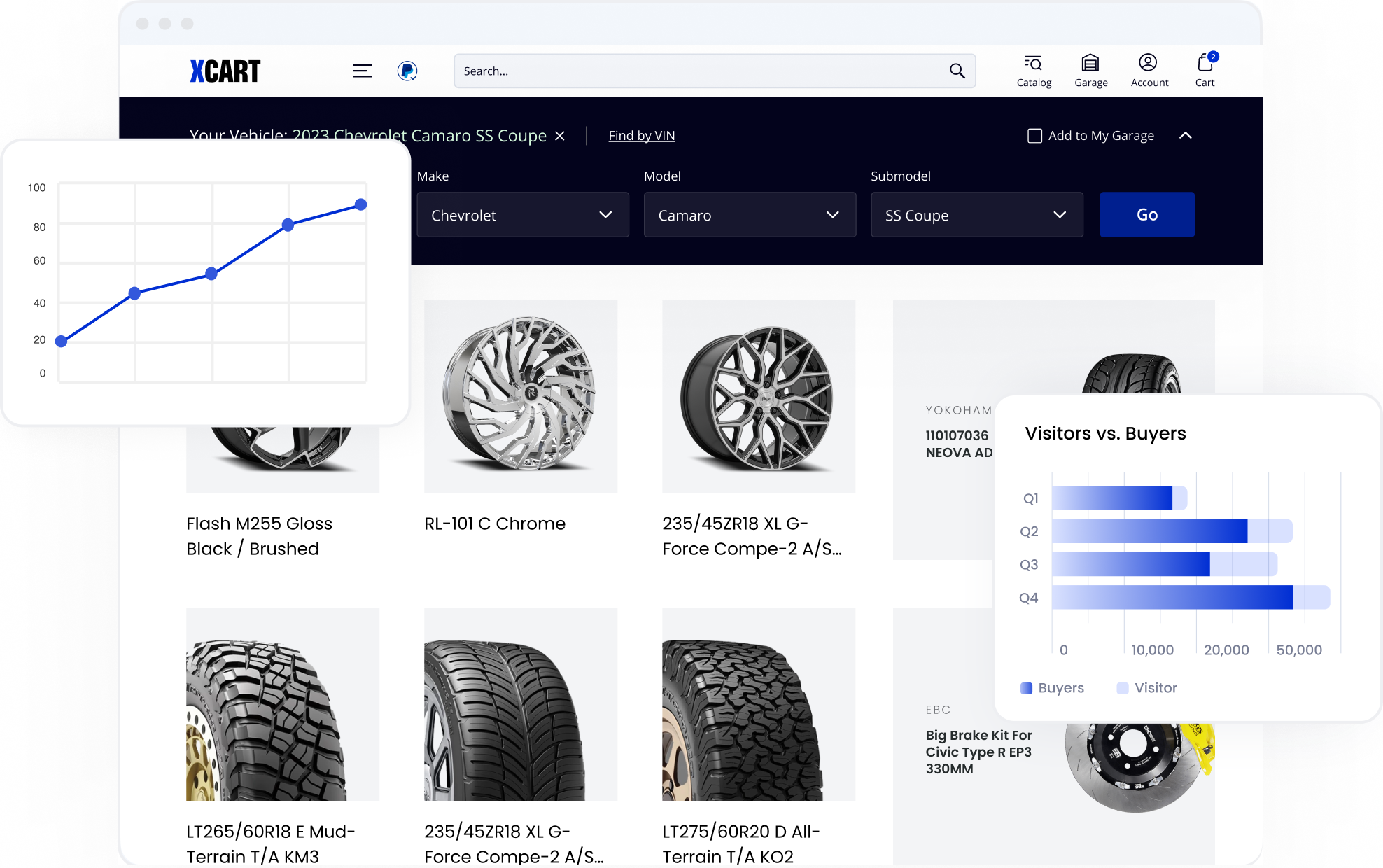Image resolution: width=1383 pixels, height=868 pixels.
Task: Open the Model dropdown showing Camaro
Action: [750, 215]
